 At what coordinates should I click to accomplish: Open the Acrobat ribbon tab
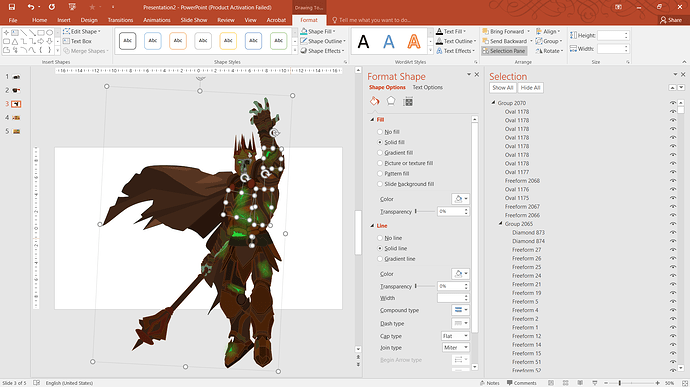click(x=276, y=20)
